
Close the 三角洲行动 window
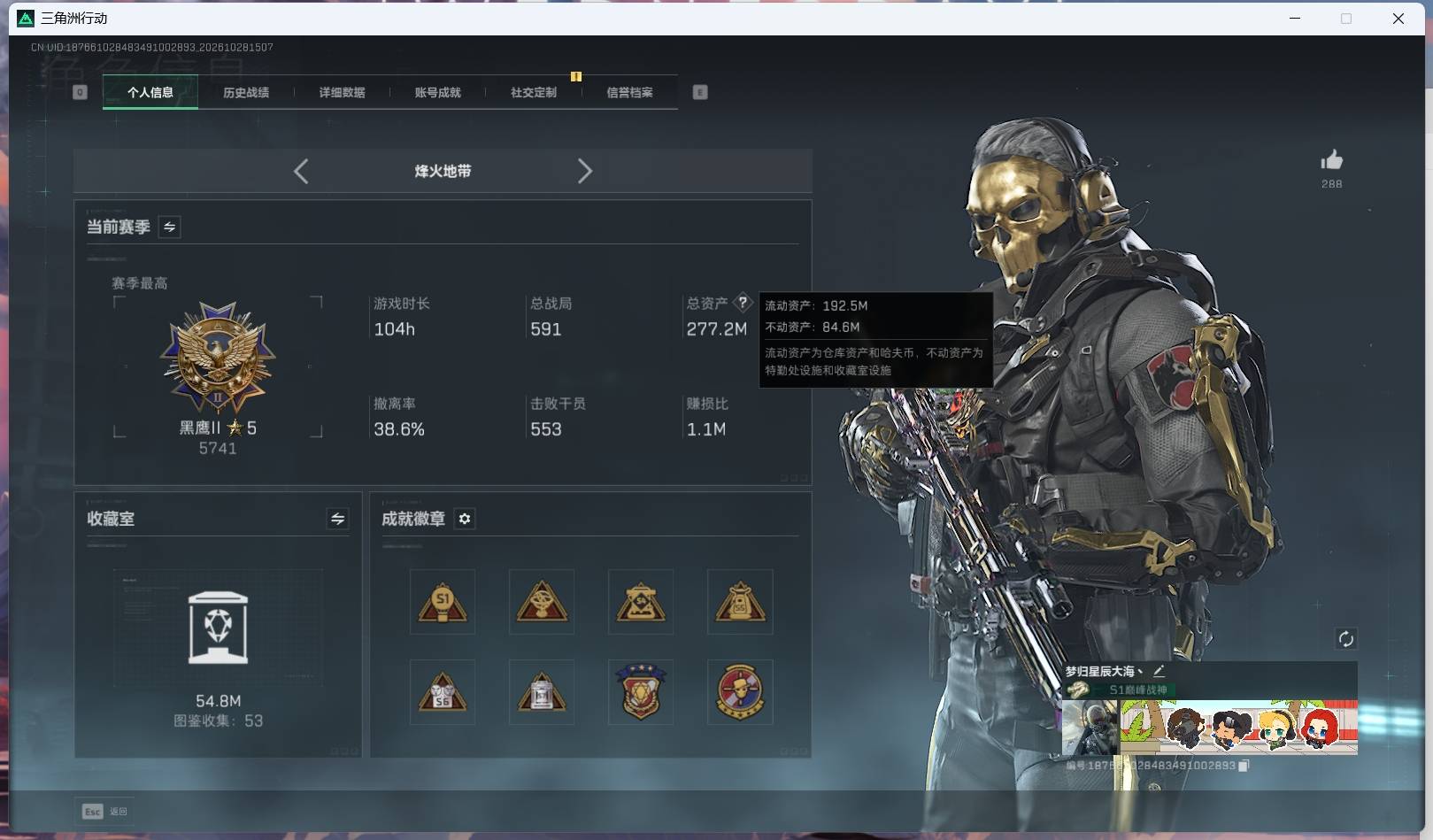pos(1398,18)
